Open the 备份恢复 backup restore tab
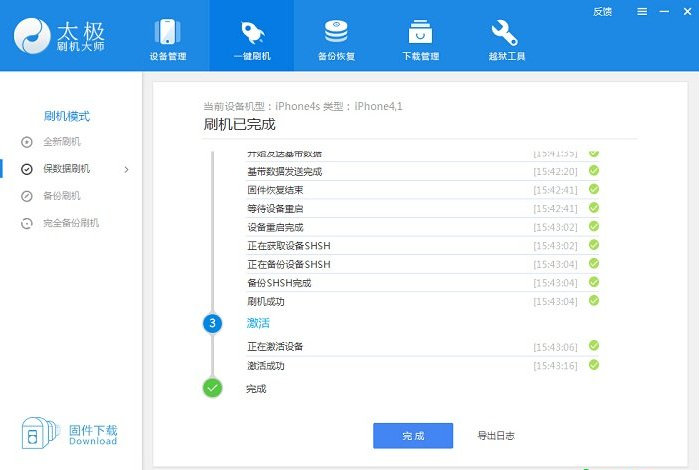This screenshot has height=470, width=700. [336, 39]
